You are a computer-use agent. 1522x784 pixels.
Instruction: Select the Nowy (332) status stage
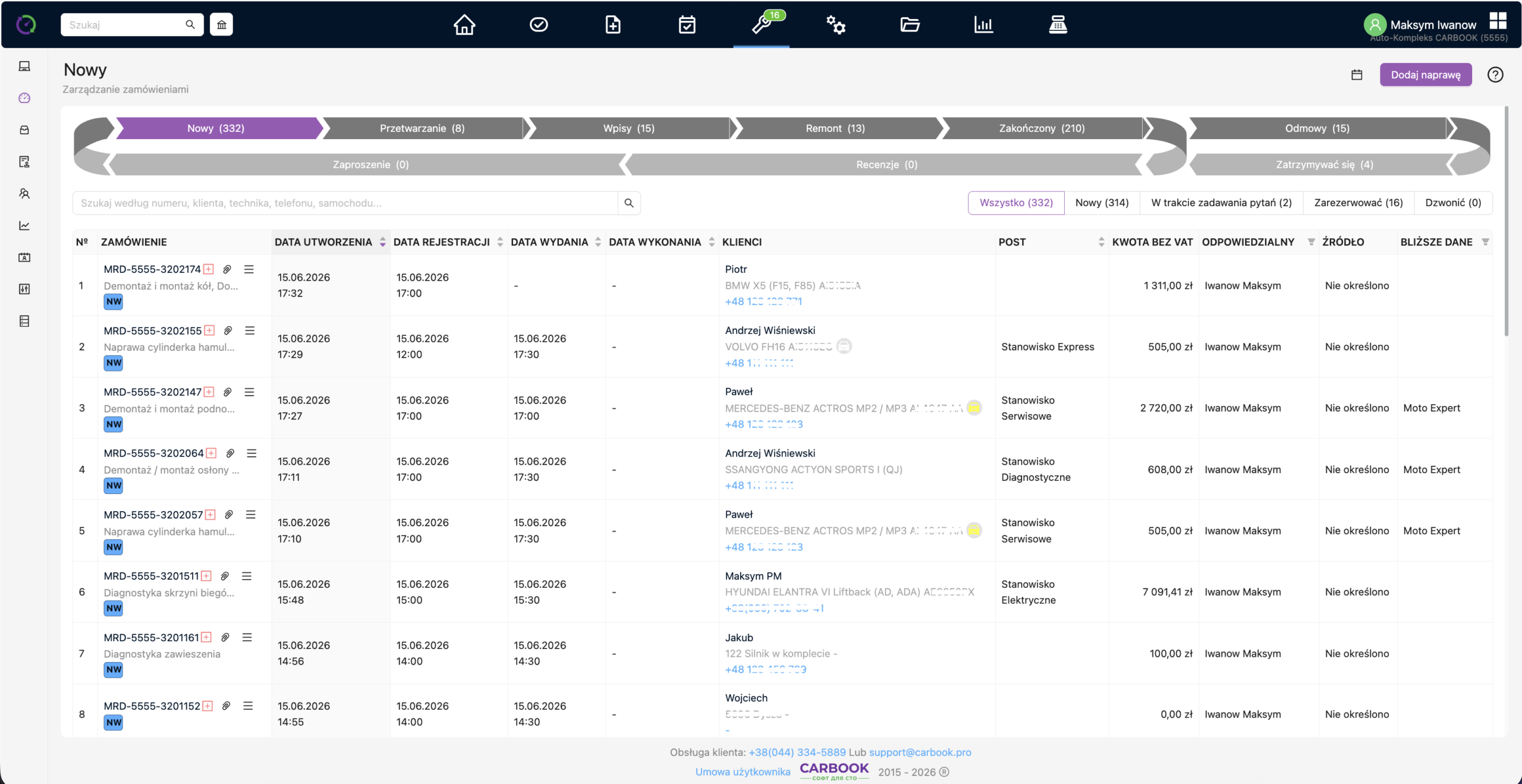[x=216, y=128]
